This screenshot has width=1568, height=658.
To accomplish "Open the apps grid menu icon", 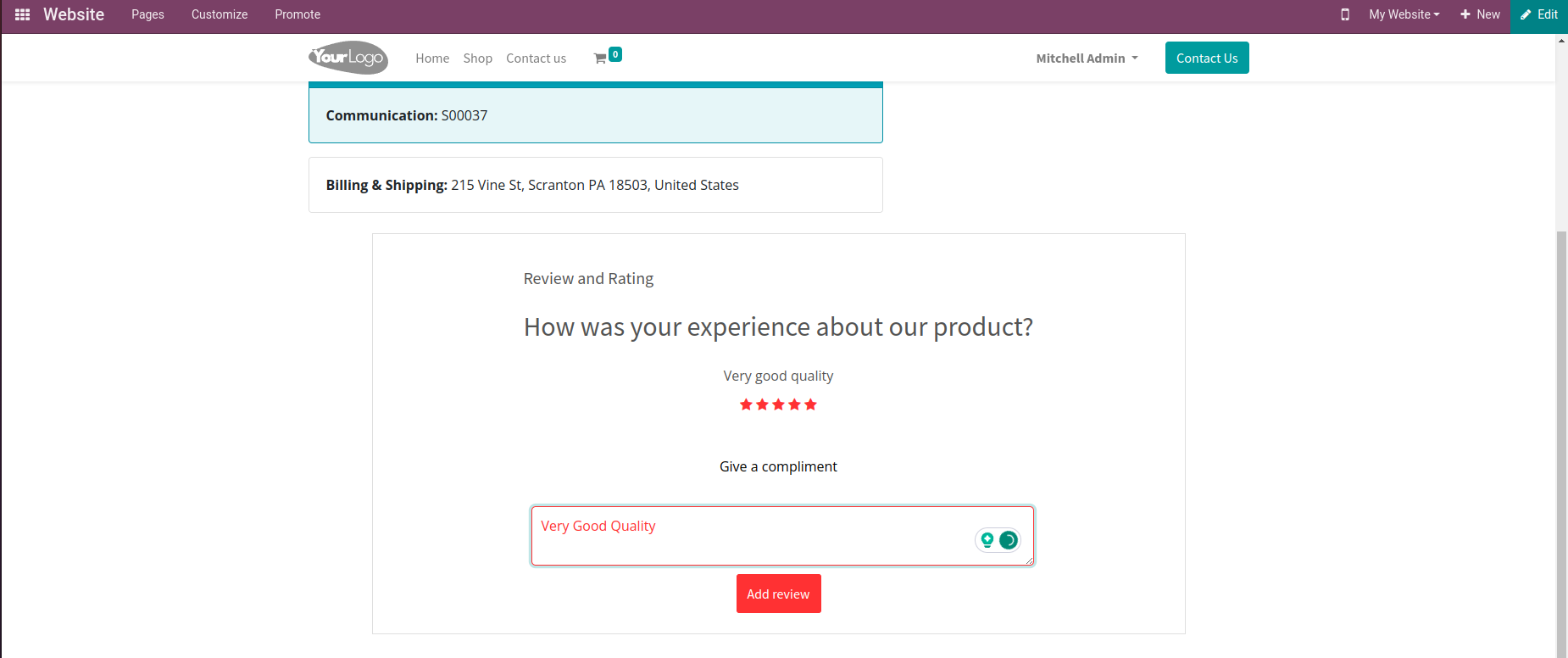I will point(23,14).
